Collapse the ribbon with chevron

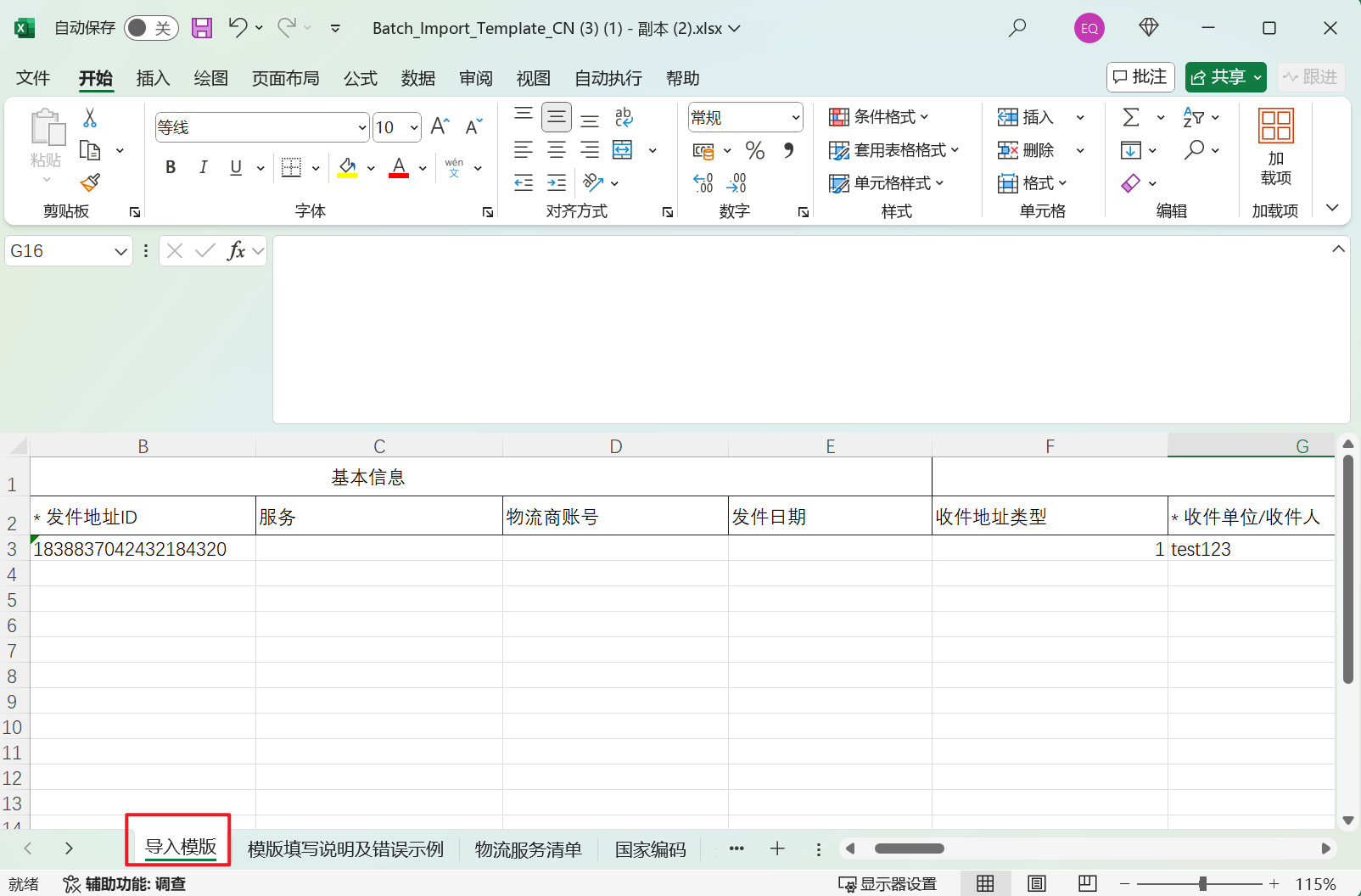[1332, 208]
